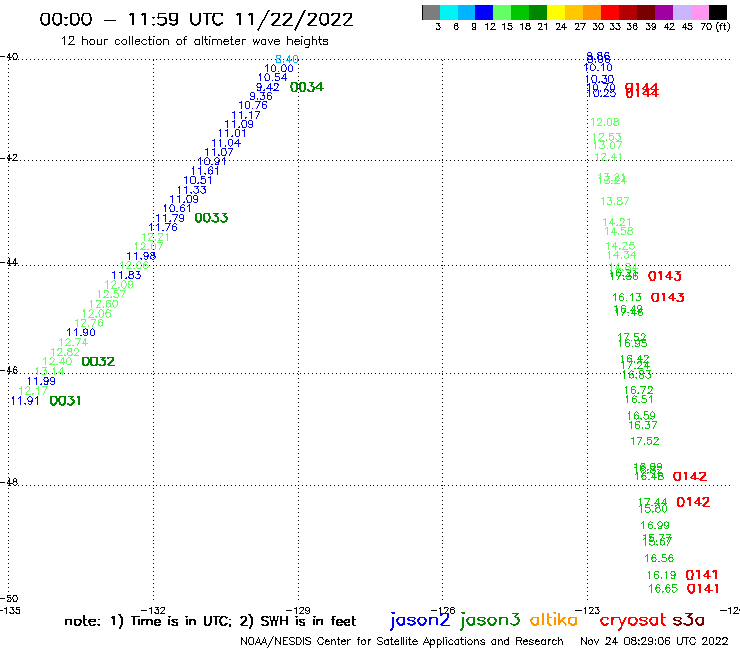Click the s3a satellite legend label

(x=688, y=620)
